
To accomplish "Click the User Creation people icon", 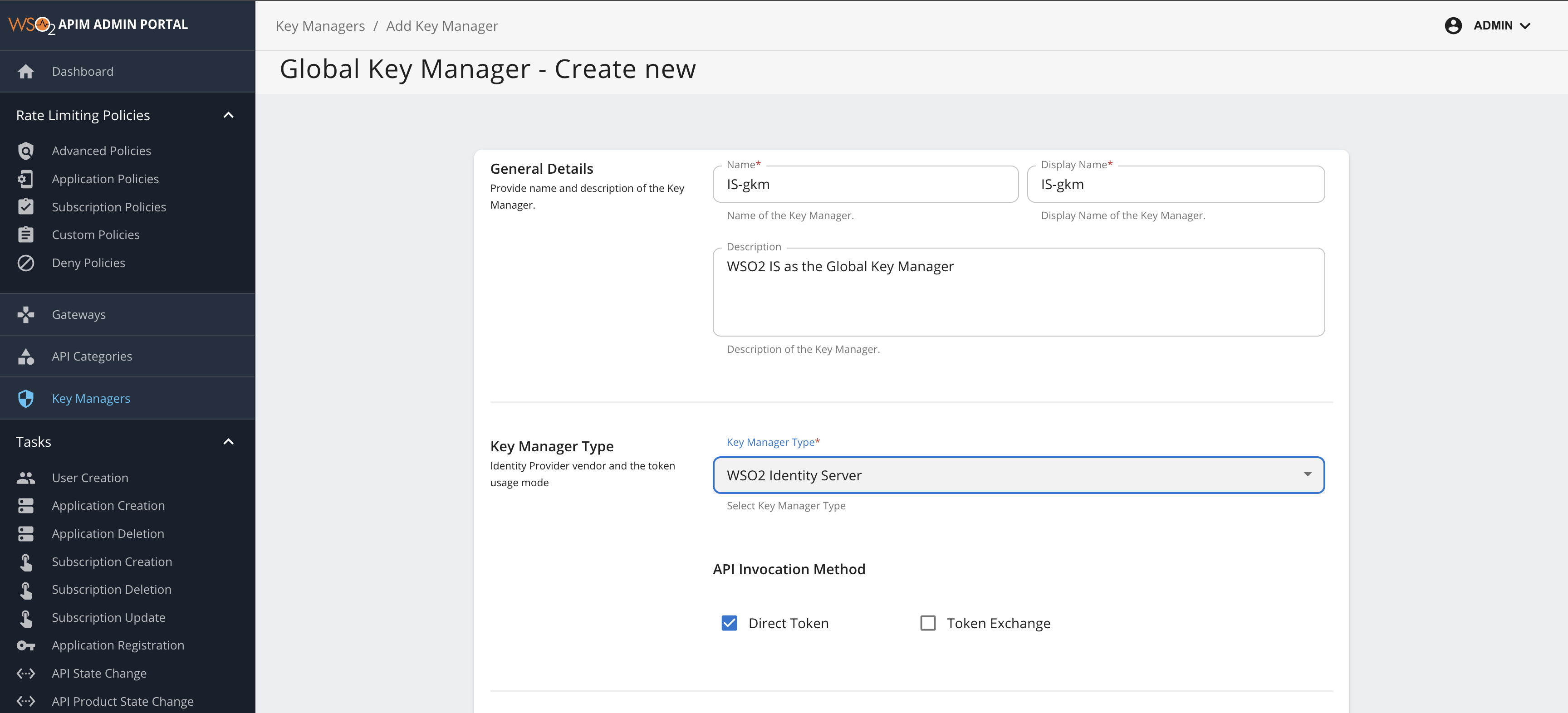I will click(25, 478).
